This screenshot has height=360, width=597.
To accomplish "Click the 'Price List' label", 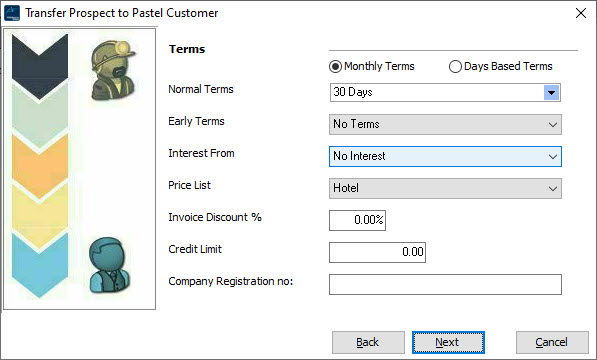I will click(x=189, y=185).
